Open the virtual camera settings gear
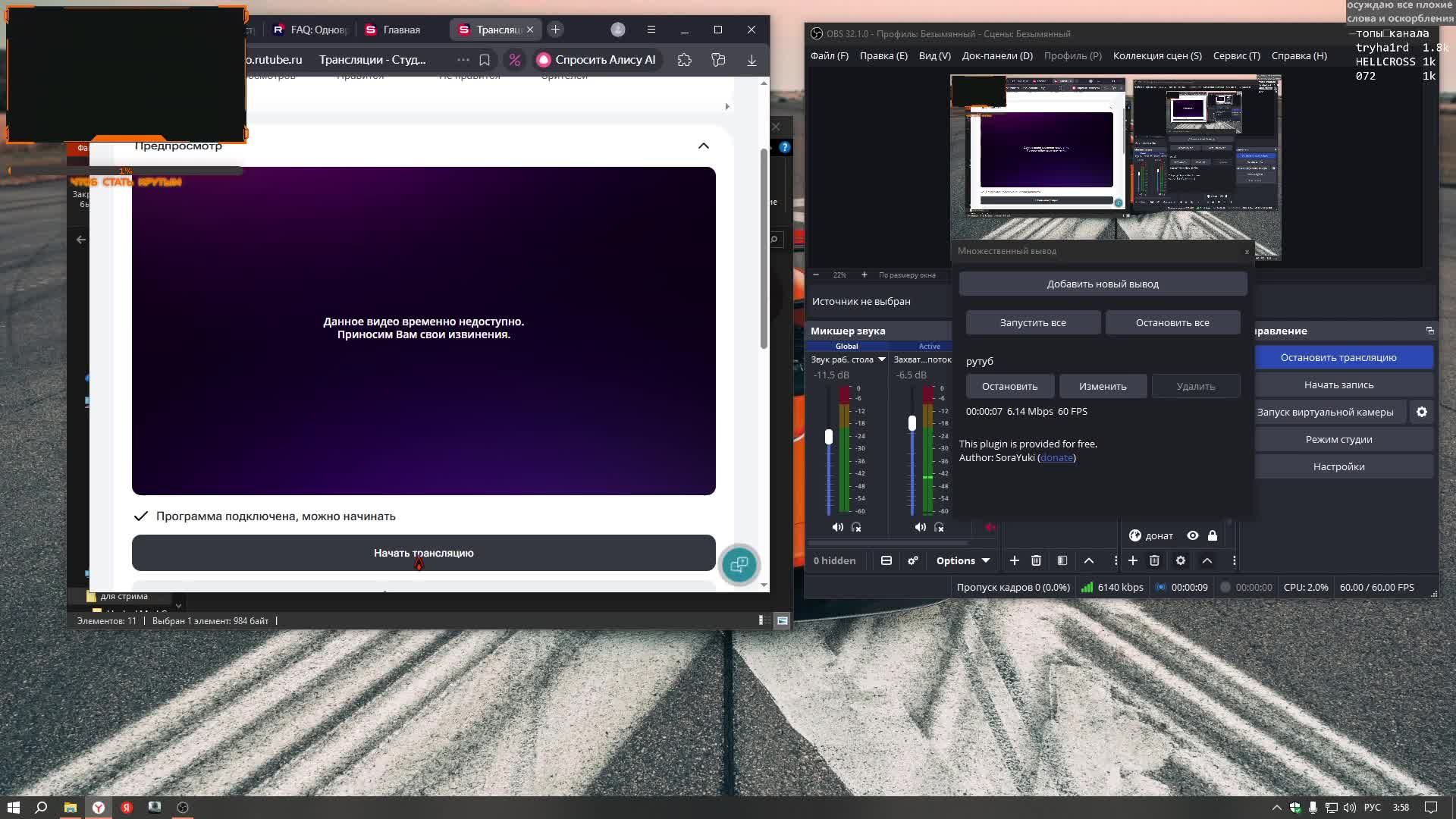 pos(1422,412)
